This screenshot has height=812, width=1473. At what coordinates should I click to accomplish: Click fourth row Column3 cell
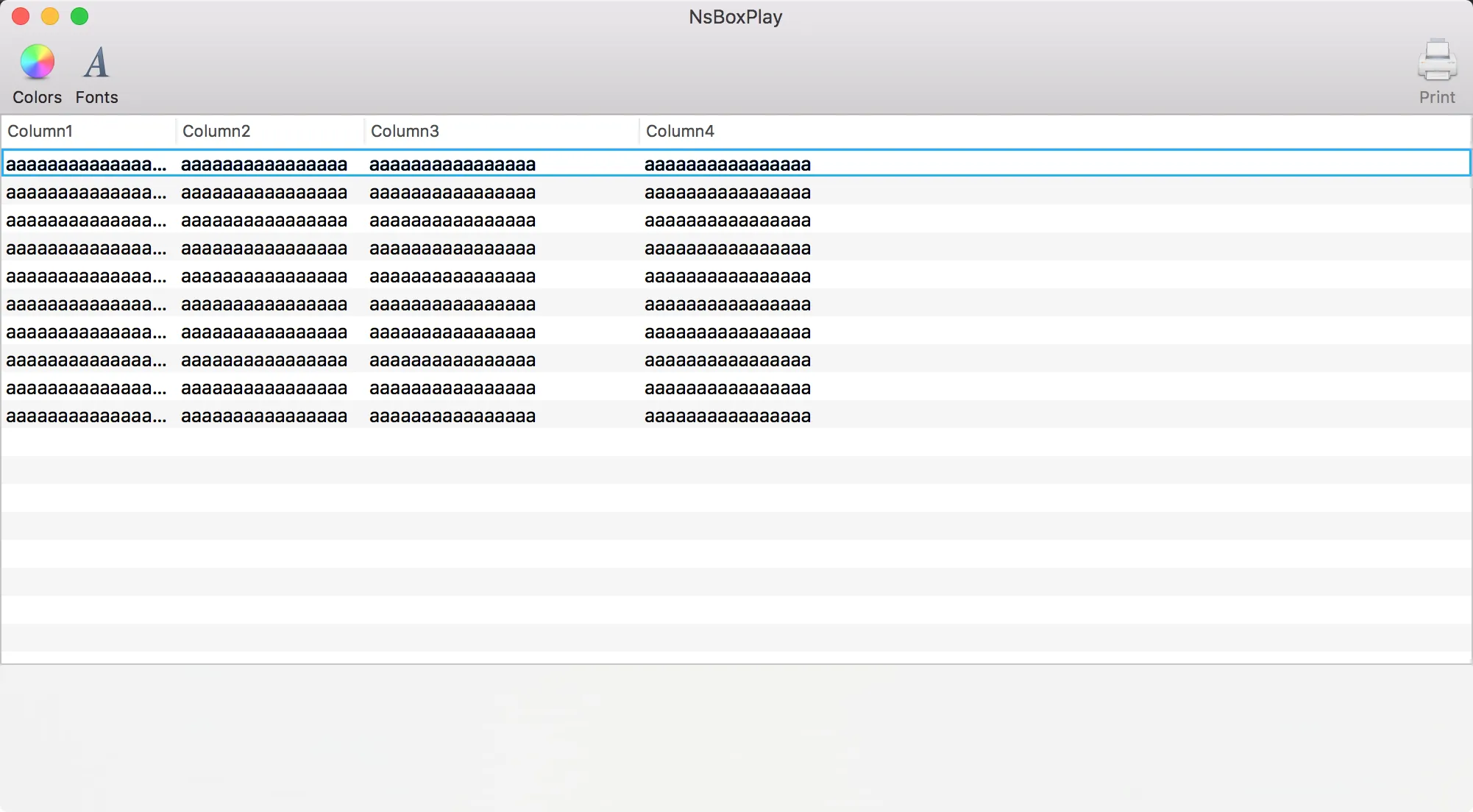click(x=452, y=249)
